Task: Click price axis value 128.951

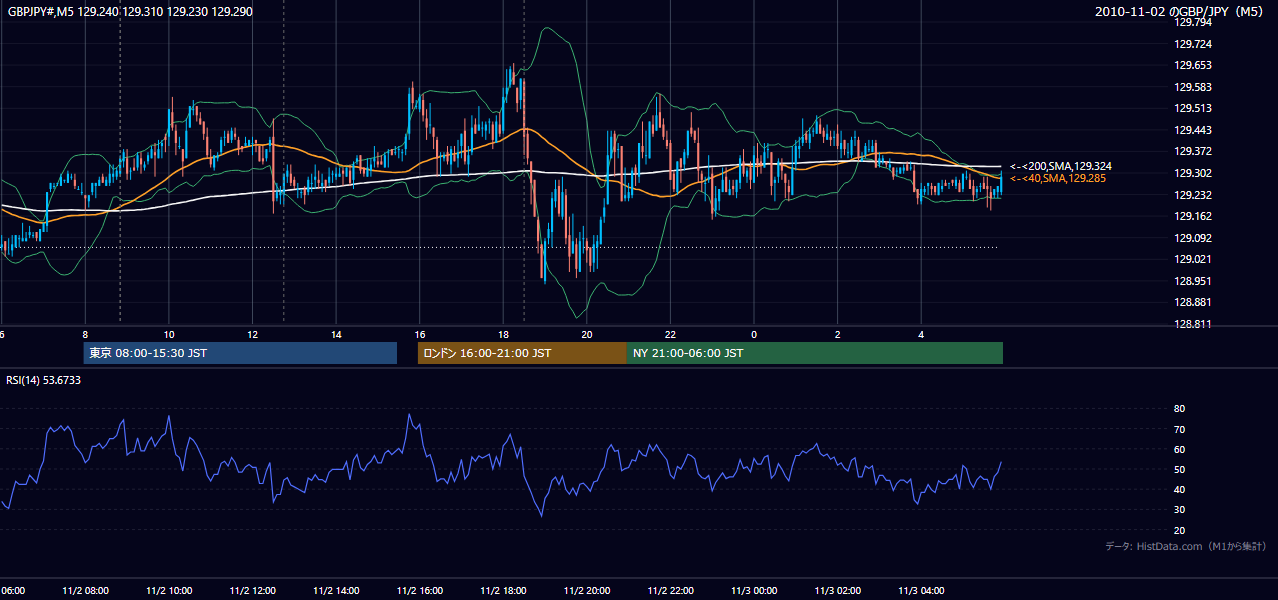Action: click(1192, 281)
